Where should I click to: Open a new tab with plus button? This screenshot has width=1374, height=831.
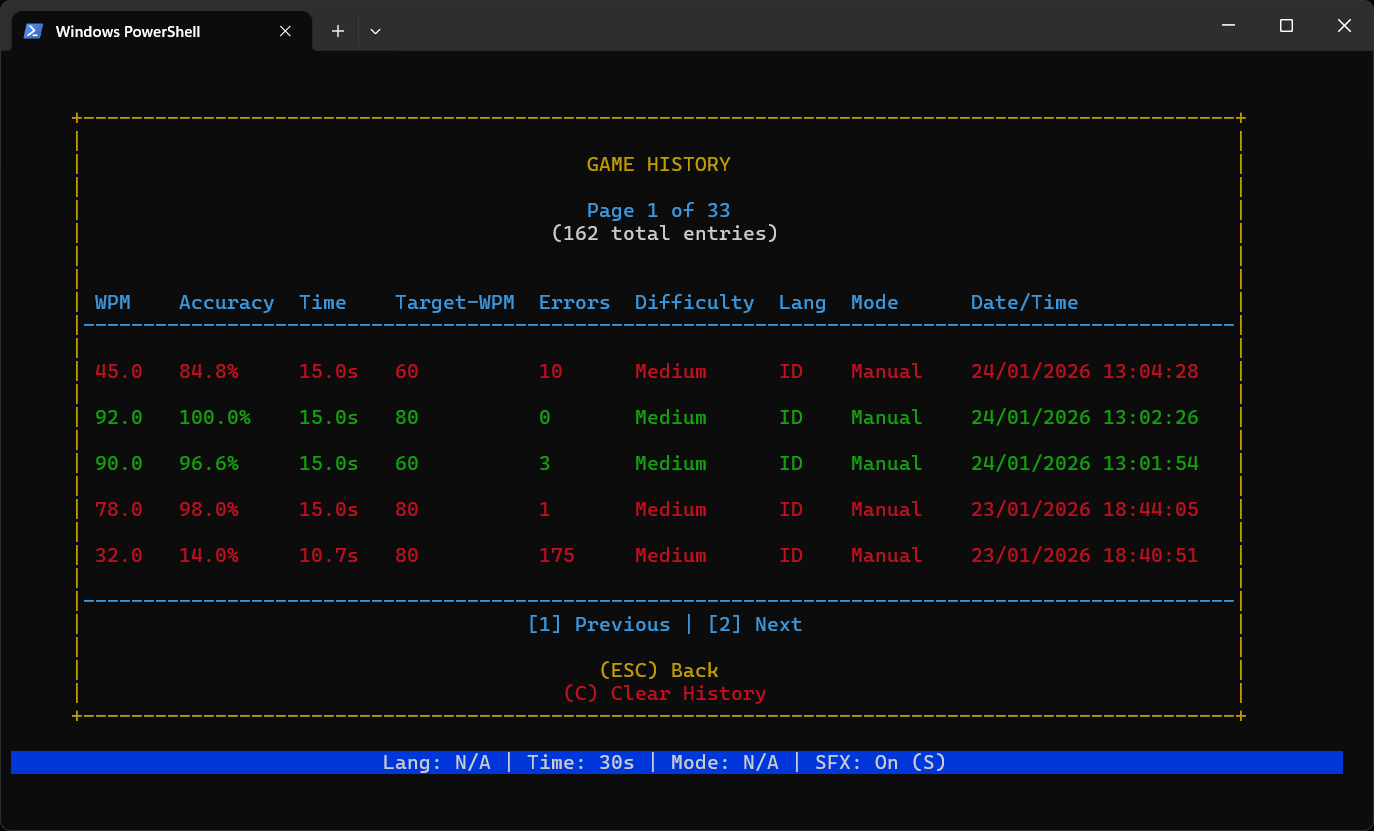(338, 31)
